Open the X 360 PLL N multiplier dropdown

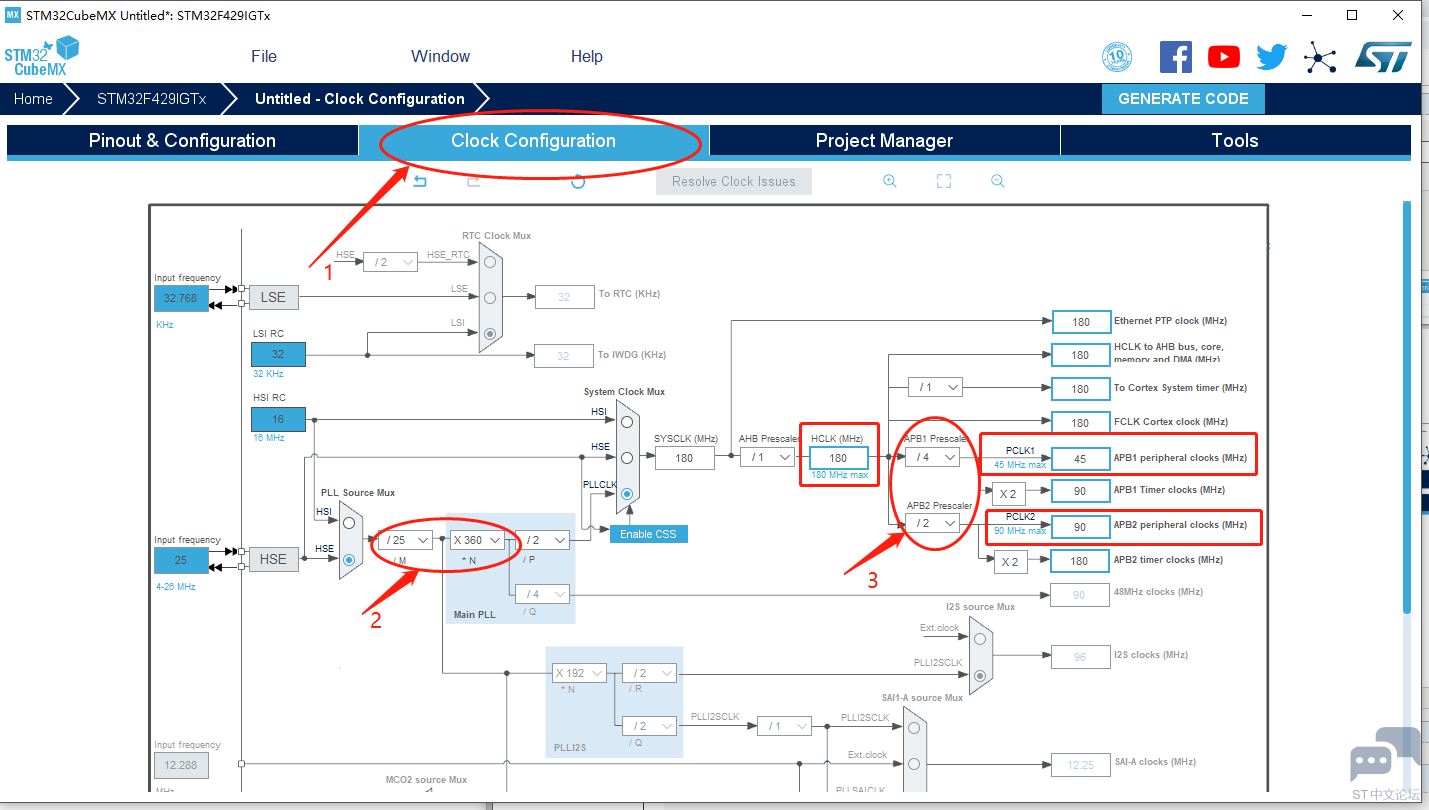point(476,540)
